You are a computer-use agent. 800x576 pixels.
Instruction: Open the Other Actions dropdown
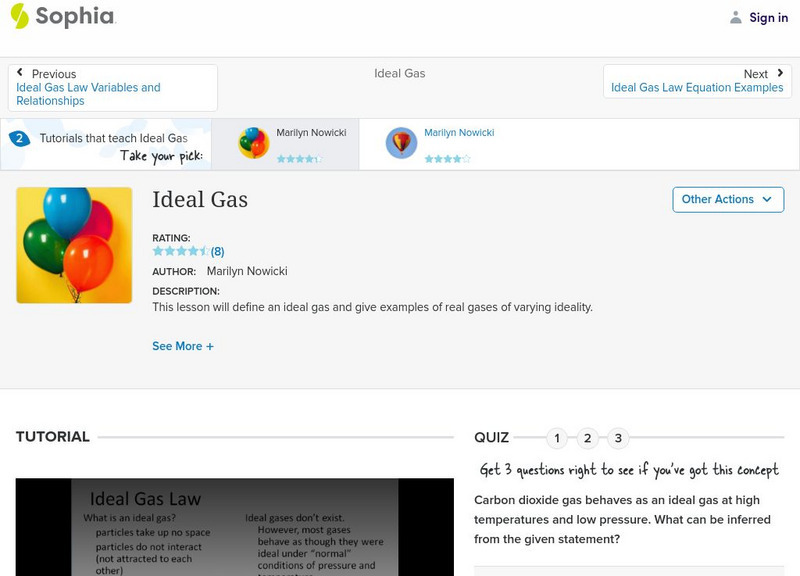pos(727,199)
